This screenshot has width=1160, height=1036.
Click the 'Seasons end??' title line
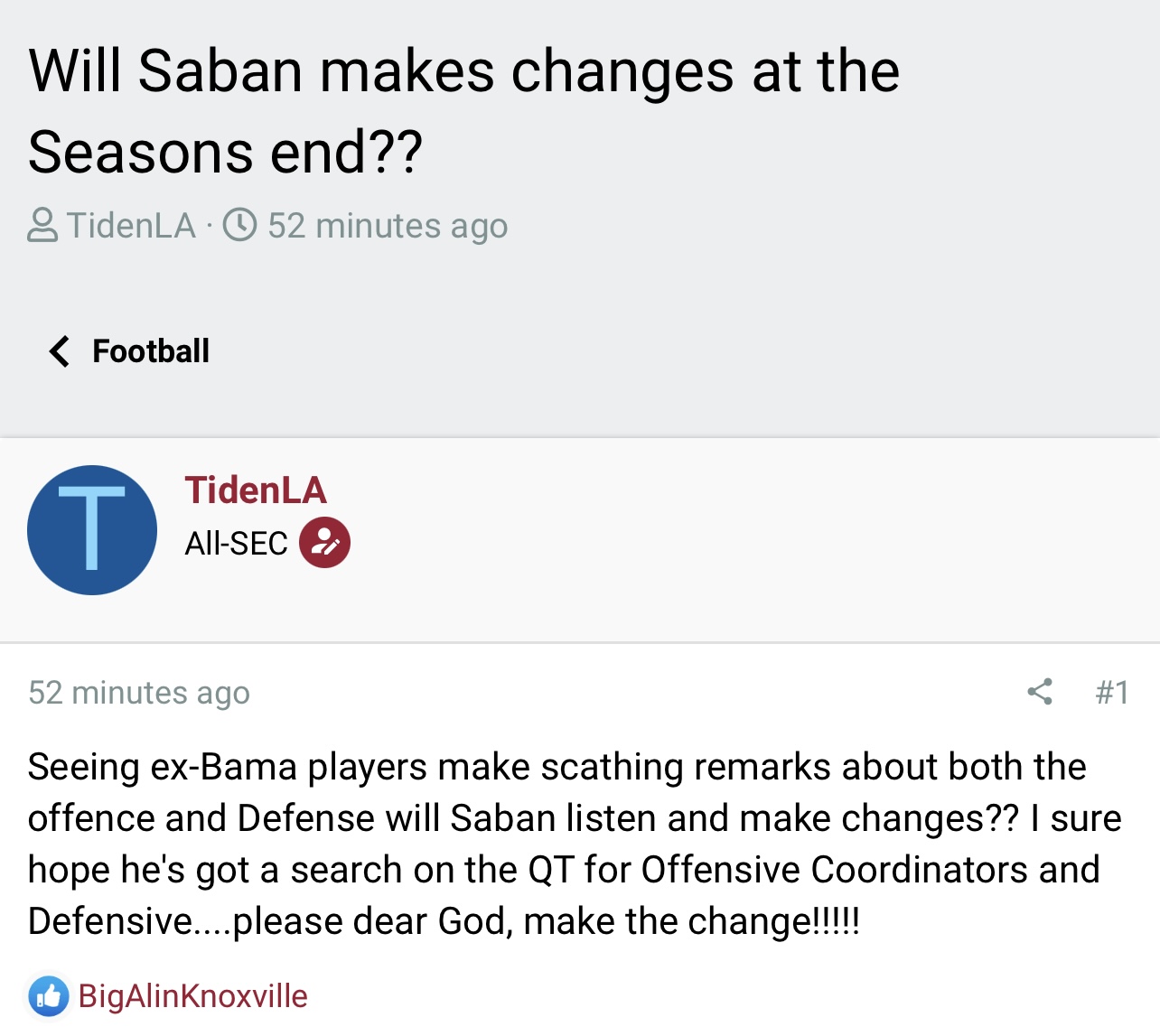(225, 152)
